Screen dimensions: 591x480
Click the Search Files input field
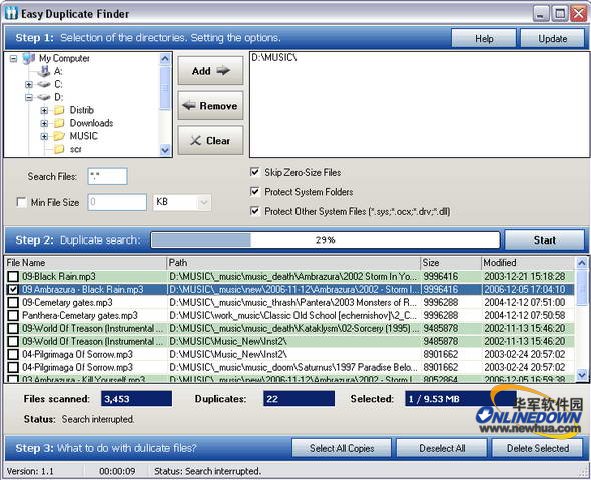[107, 176]
